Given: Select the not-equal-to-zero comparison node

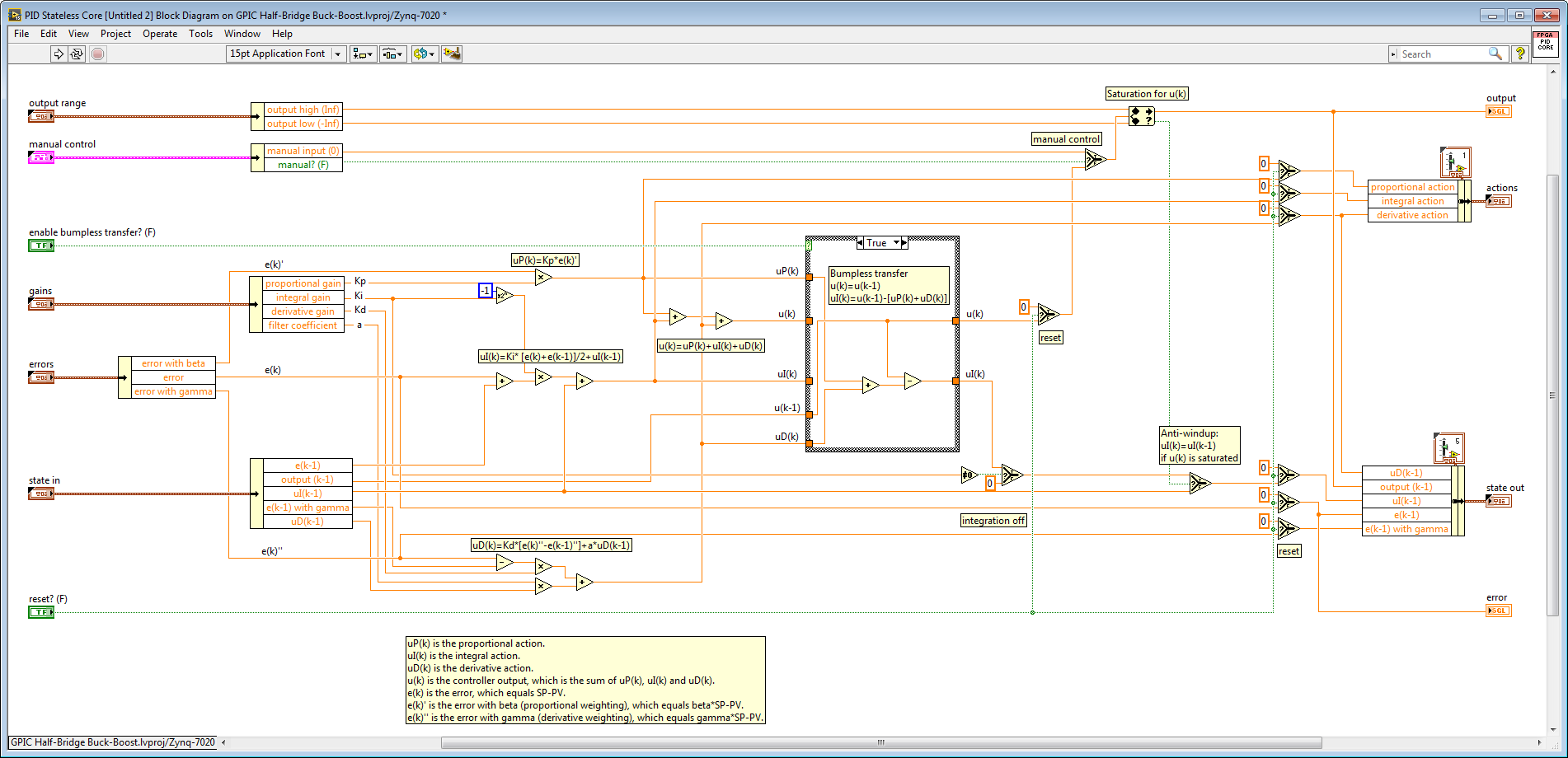Looking at the screenshot, I should coord(969,475).
